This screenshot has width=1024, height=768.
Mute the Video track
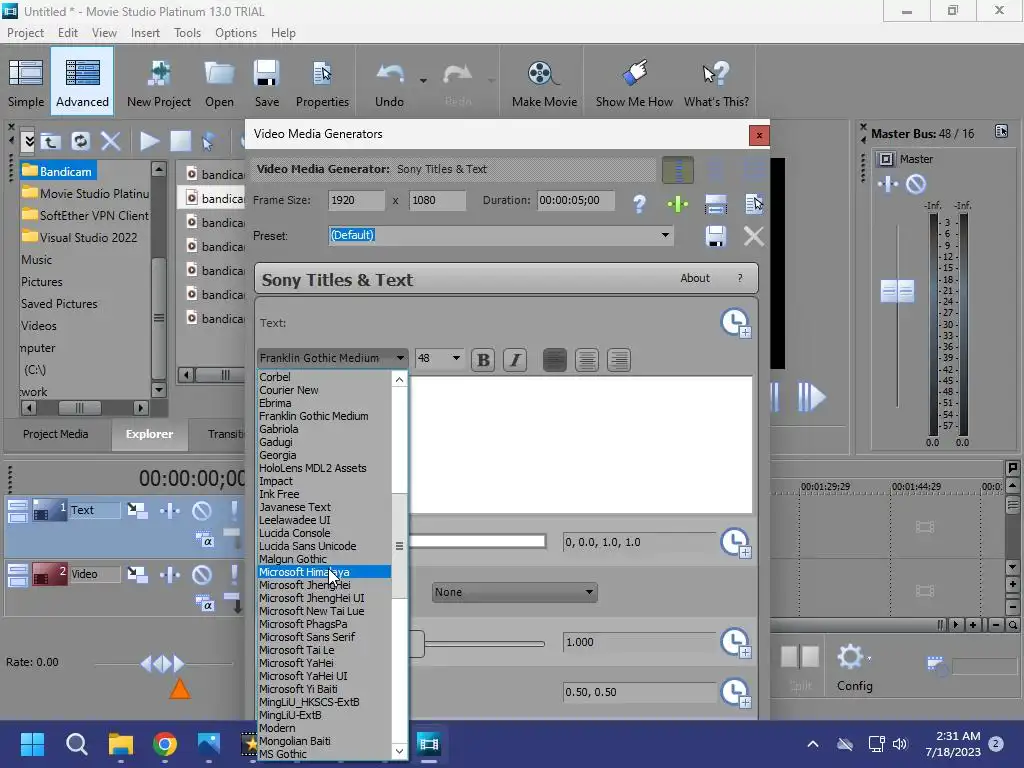[x=202, y=575]
